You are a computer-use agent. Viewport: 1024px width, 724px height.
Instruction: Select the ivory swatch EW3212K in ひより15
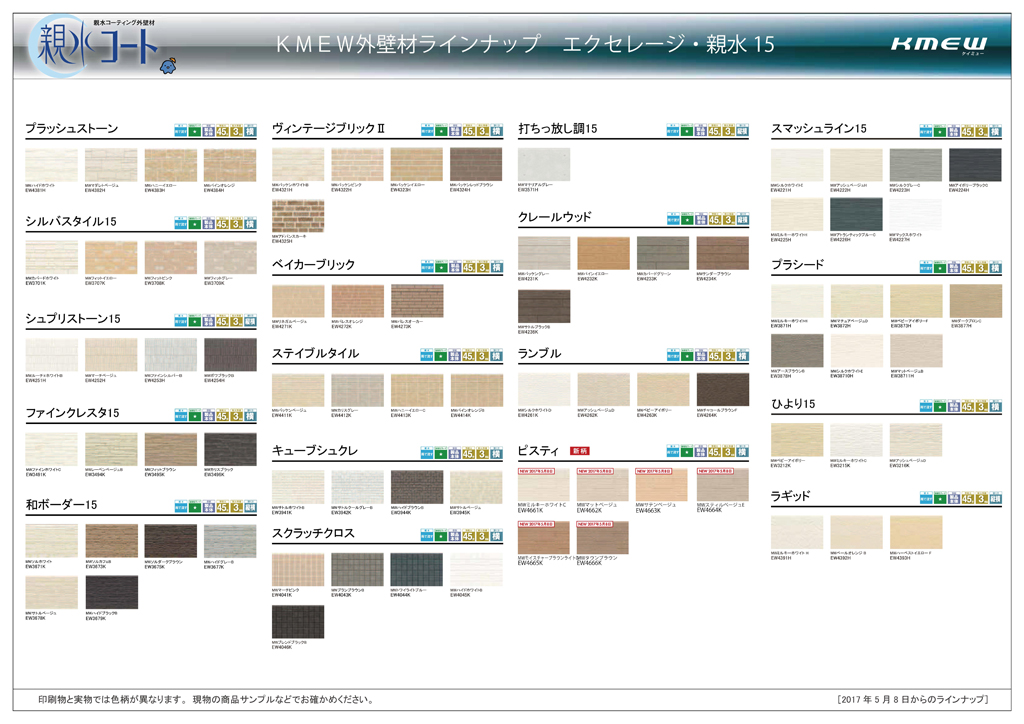point(797,440)
